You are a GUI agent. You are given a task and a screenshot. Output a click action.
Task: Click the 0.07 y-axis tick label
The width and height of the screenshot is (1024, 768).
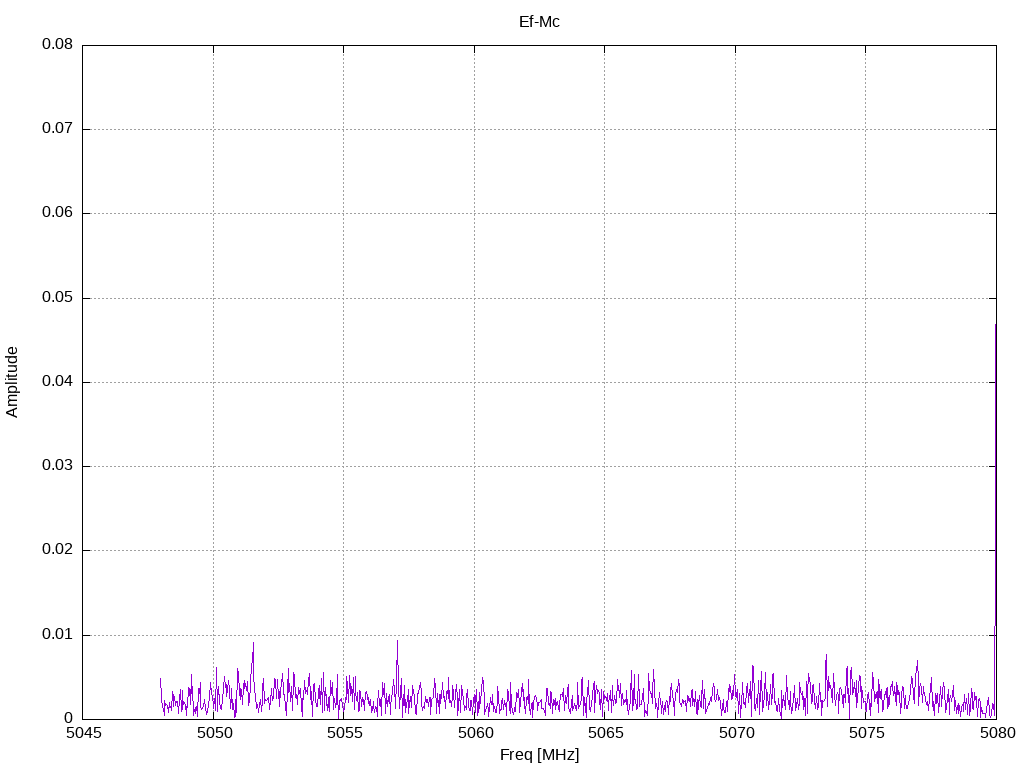(x=57, y=129)
